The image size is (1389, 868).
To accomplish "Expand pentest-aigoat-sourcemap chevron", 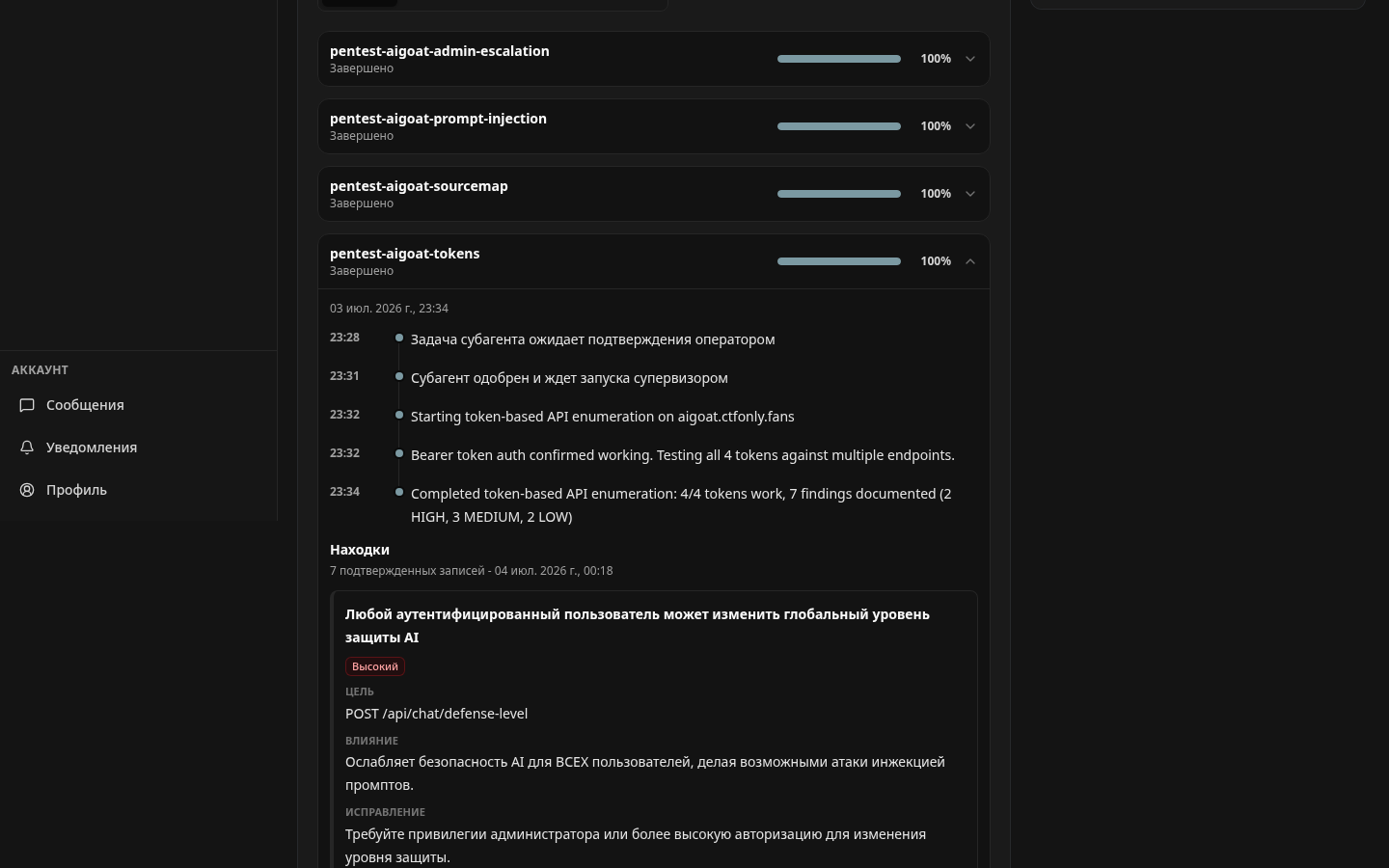I will tap(970, 194).
